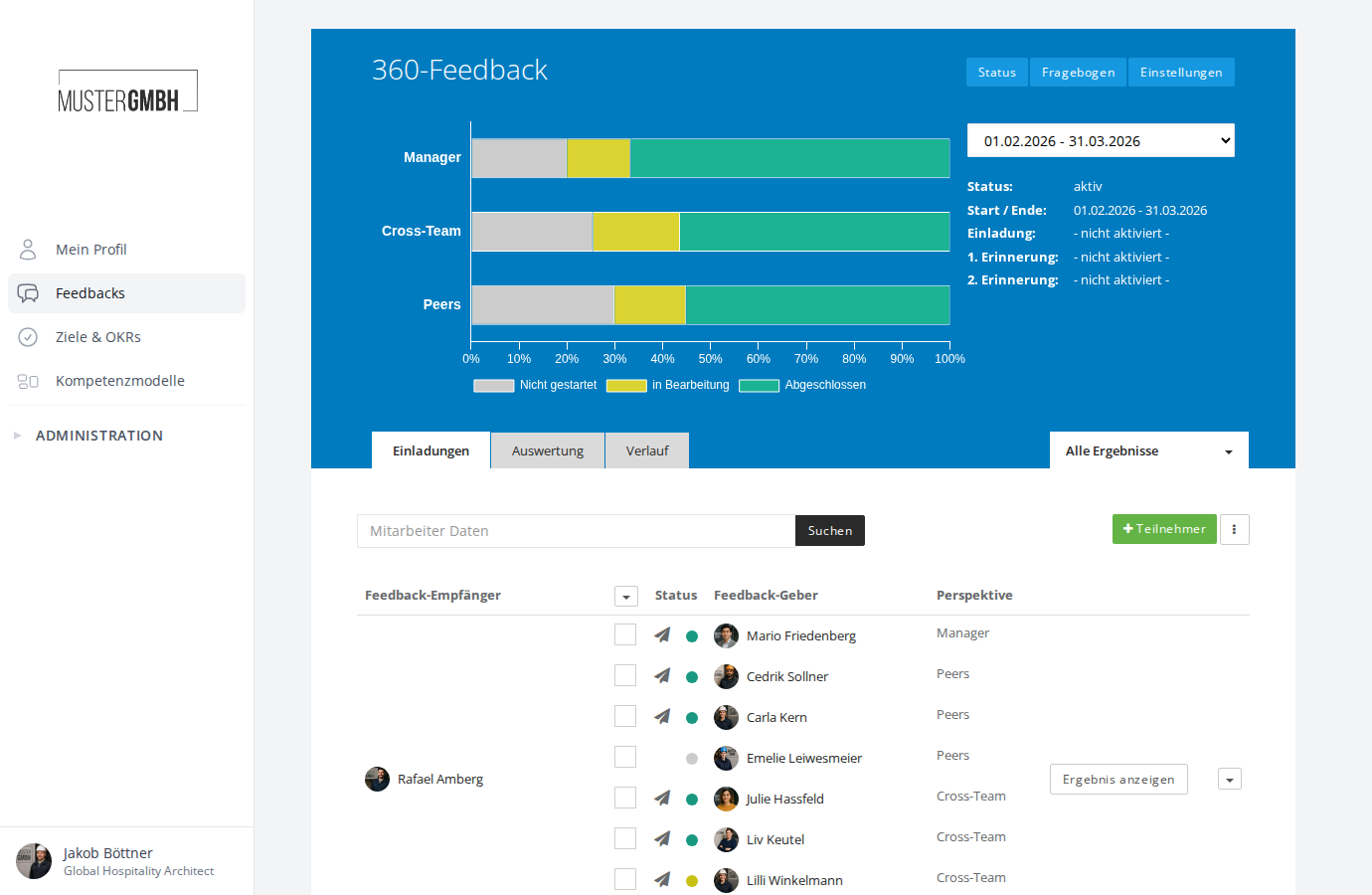Open Mein Profil in sidebar
This screenshot has height=895, width=1372.
click(126, 249)
